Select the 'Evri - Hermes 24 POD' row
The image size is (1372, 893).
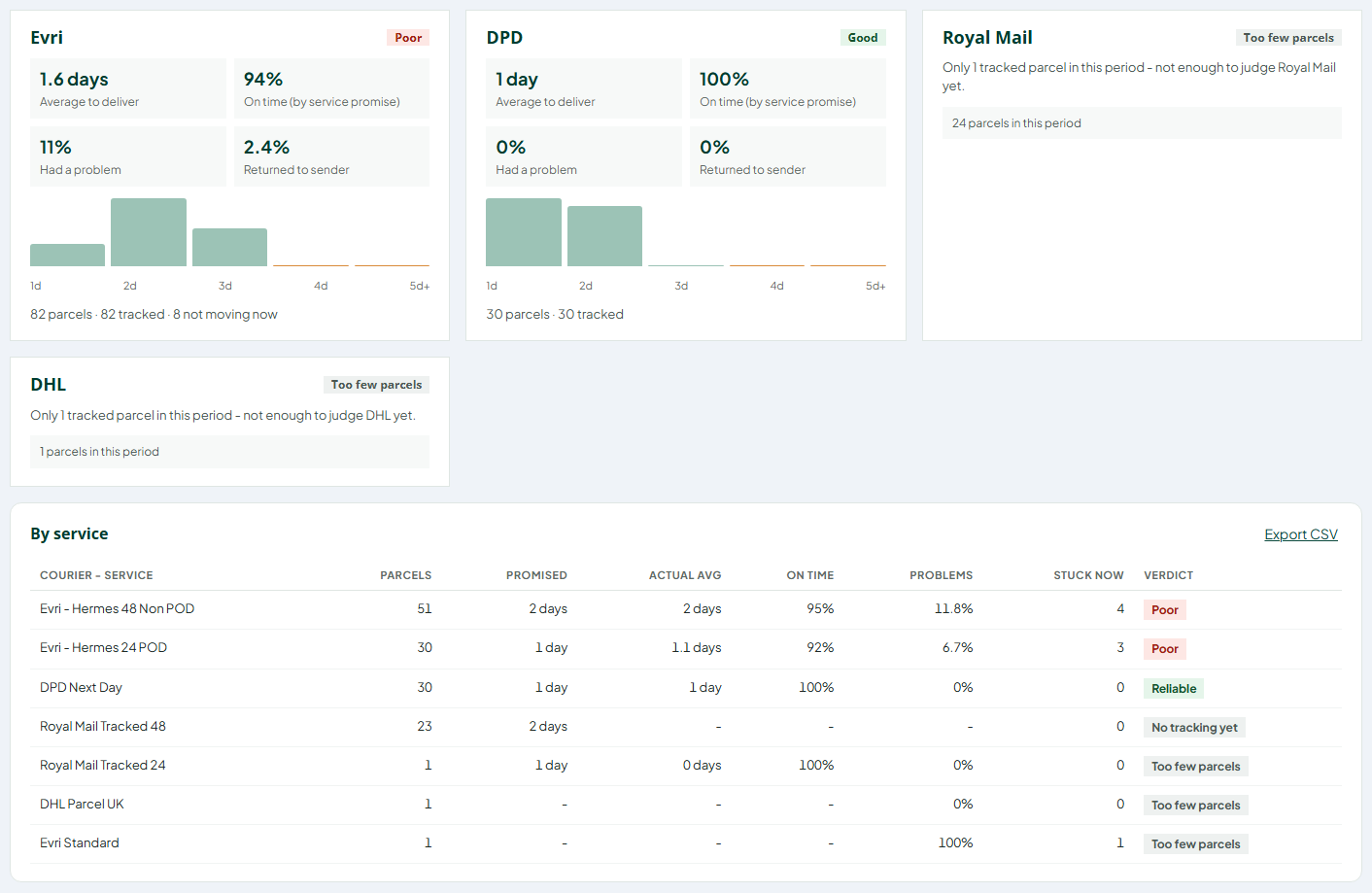(686, 648)
